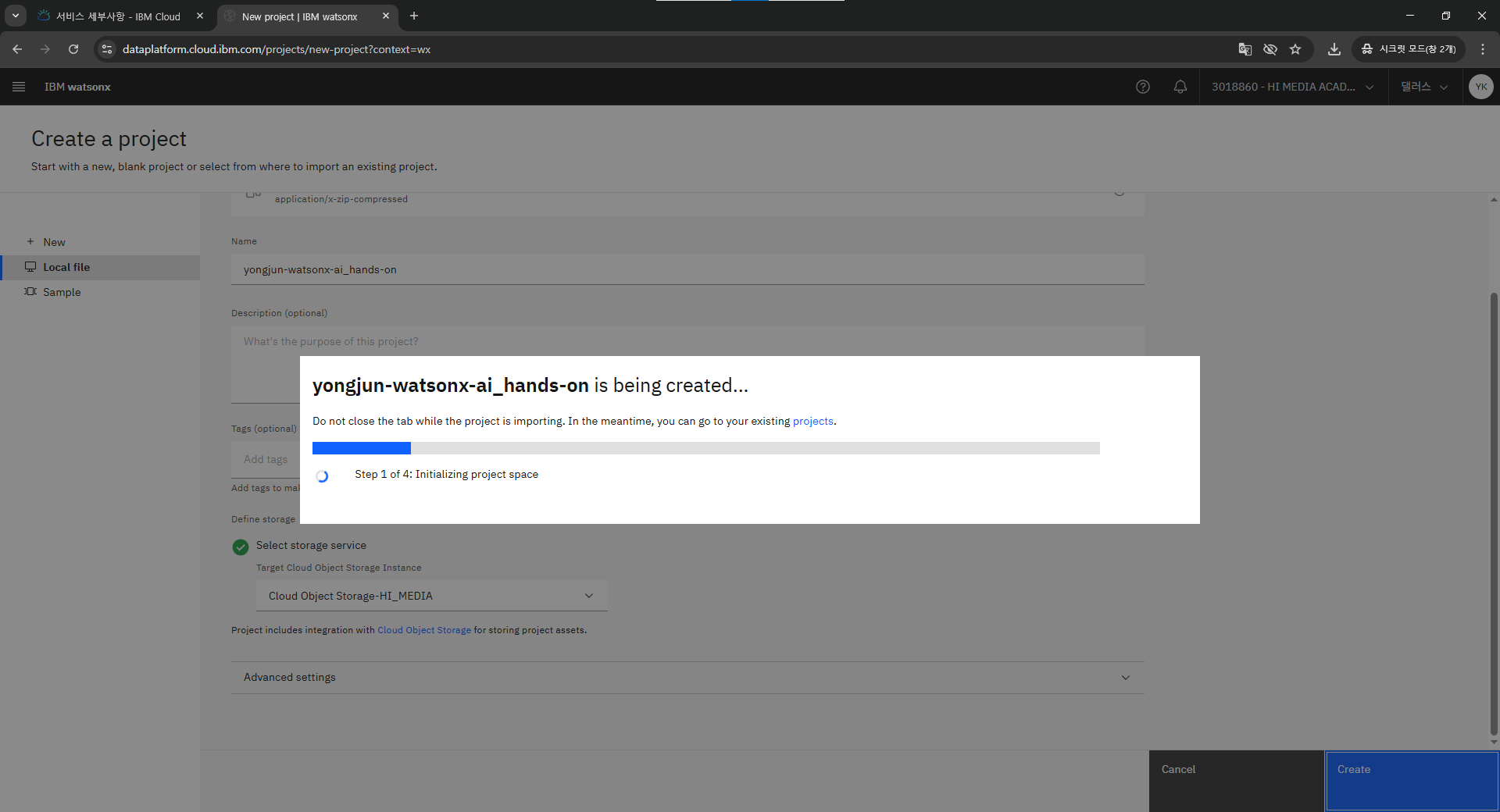Open the browser downloads icon
The image size is (1500, 812).
pyautogui.click(x=1334, y=49)
